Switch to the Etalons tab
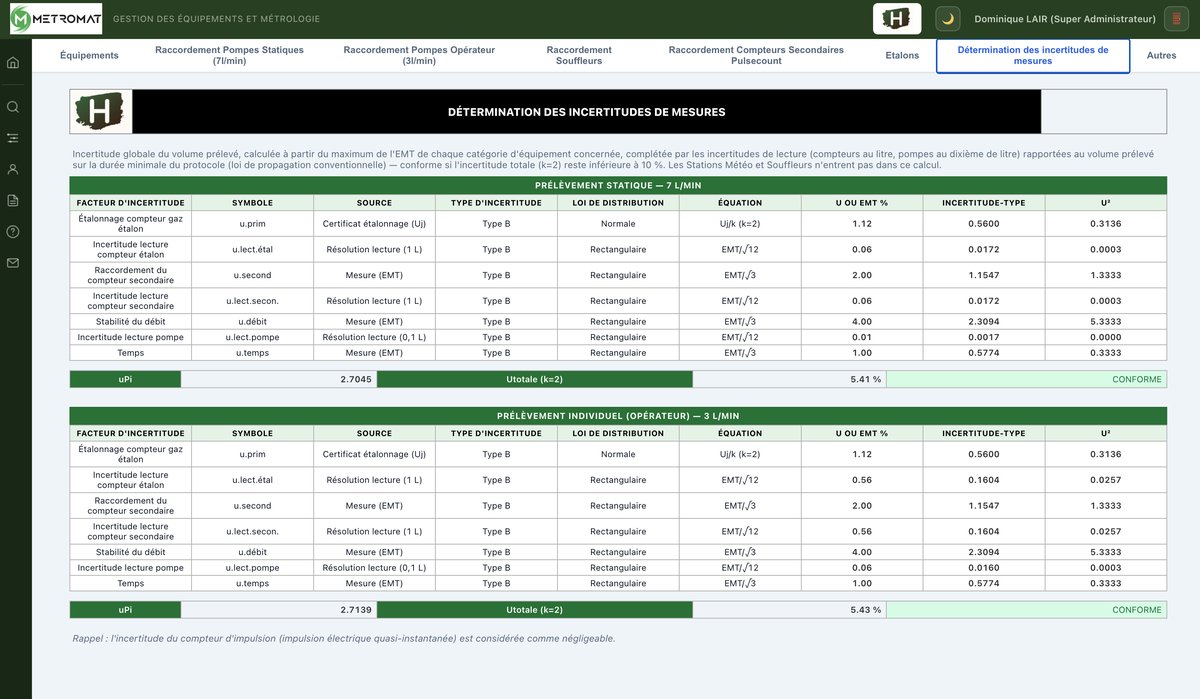 click(x=902, y=56)
